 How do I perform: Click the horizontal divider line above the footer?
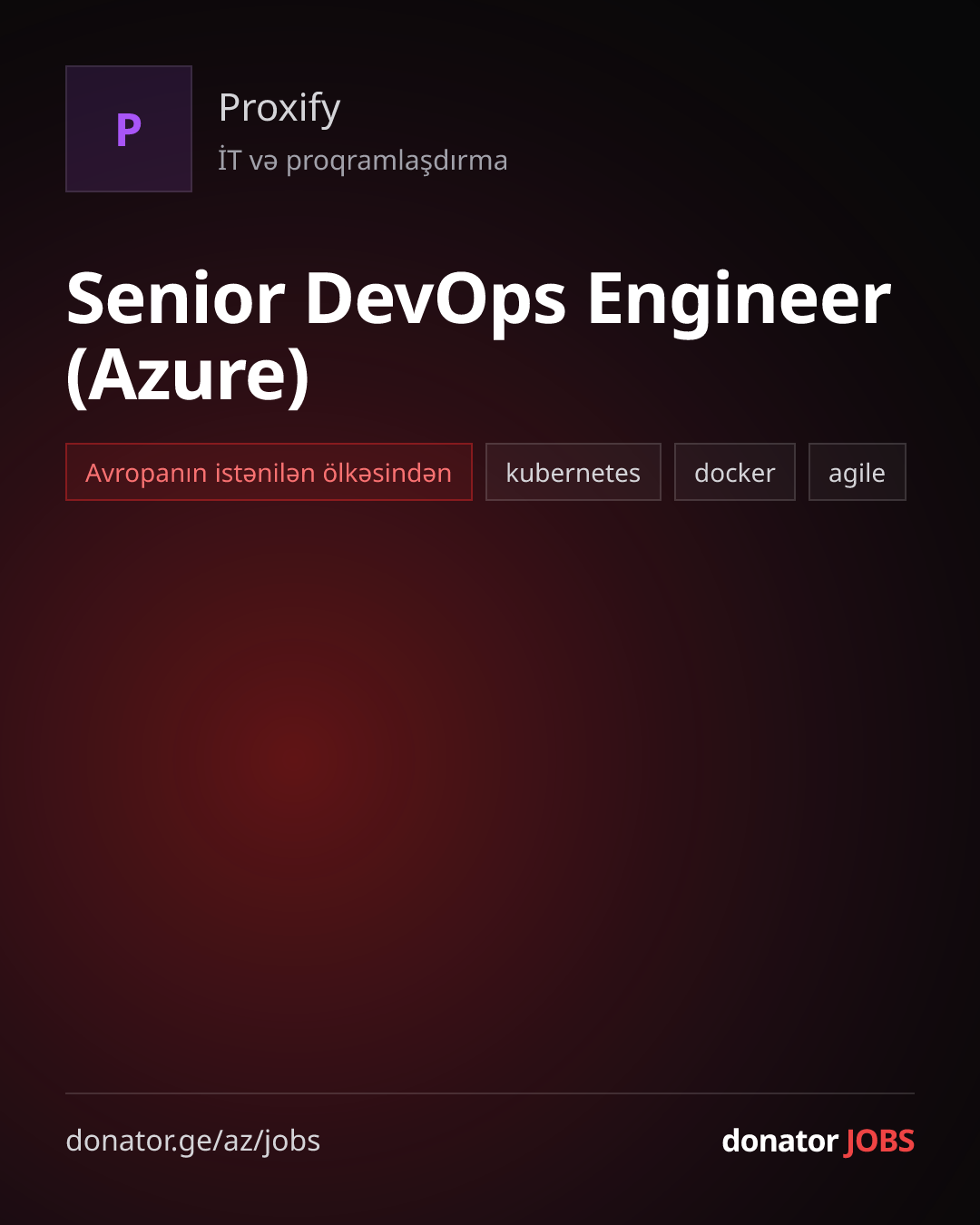point(490,1093)
